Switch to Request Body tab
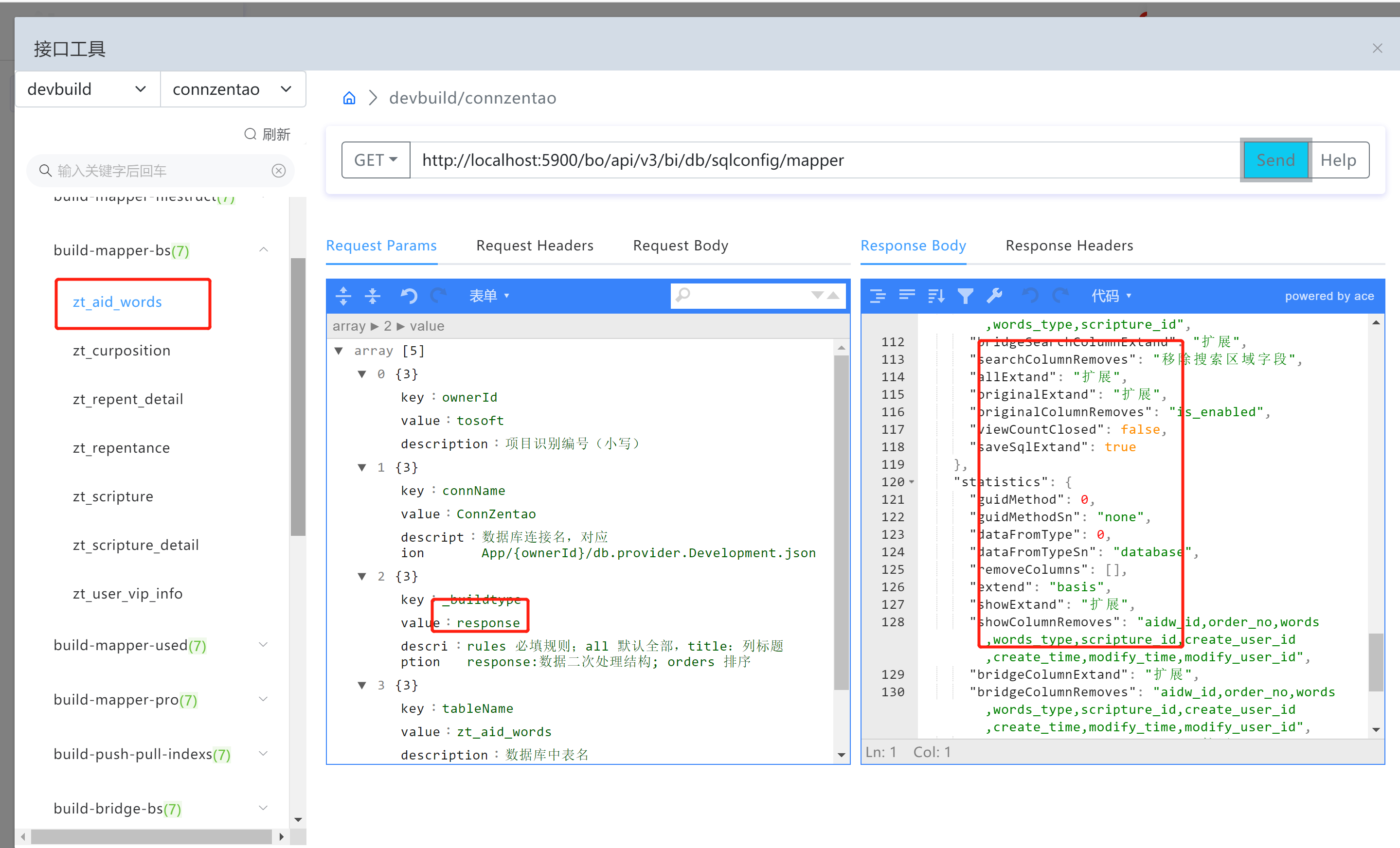 coord(680,246)
